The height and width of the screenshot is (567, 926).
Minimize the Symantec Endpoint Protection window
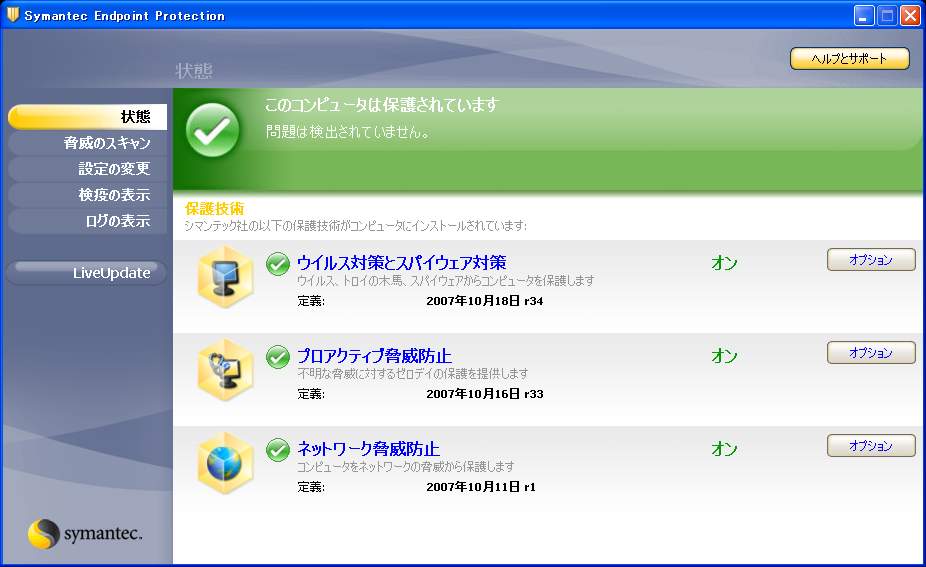[864, 16]
